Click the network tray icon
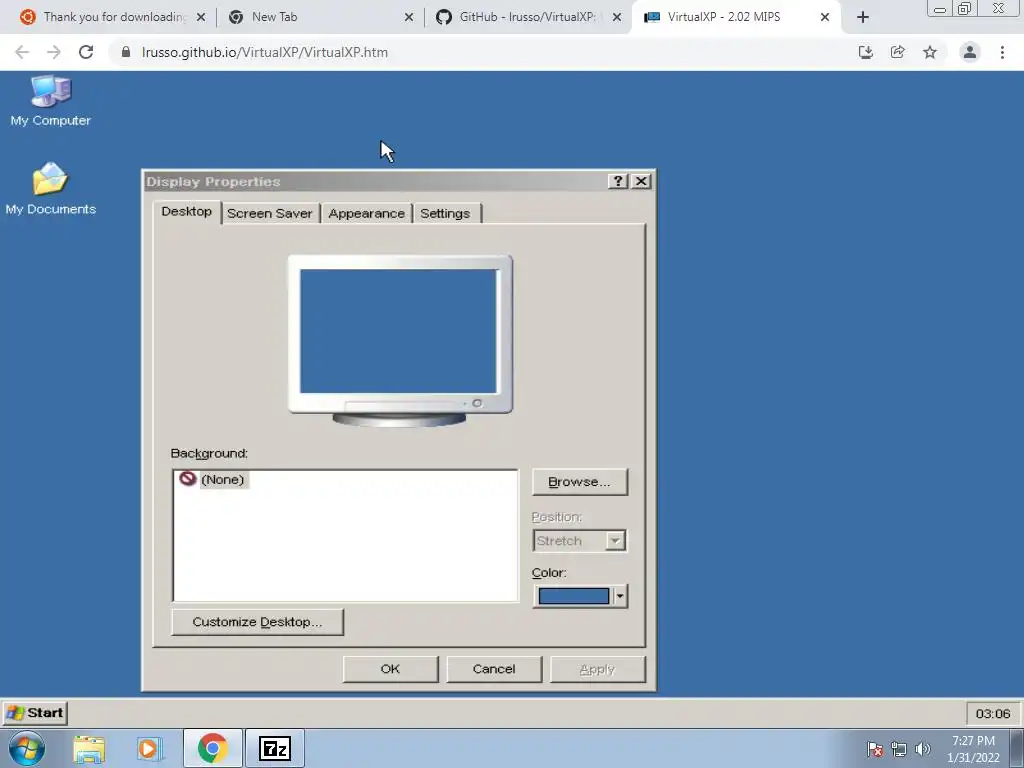1024x768 pixels. 899,749
